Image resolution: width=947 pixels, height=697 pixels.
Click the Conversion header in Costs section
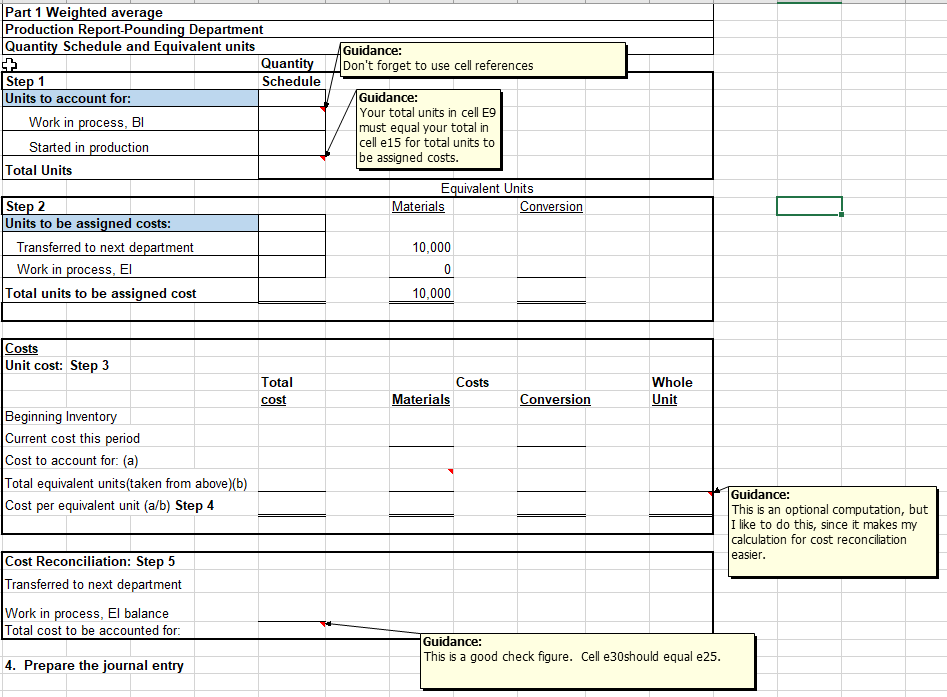tap(555, 399)
